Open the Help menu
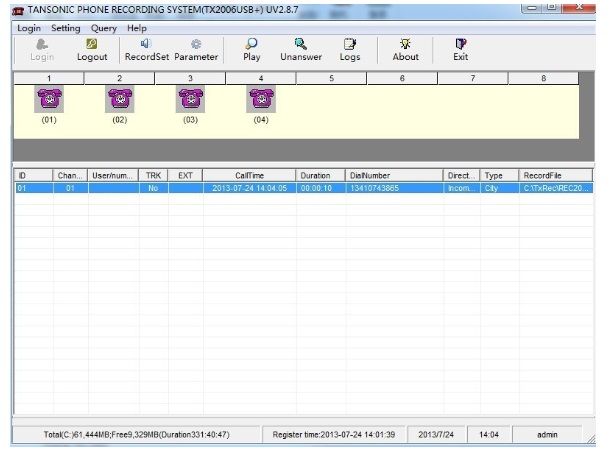This screenshot has width=611, height=454. click(137, 28)
